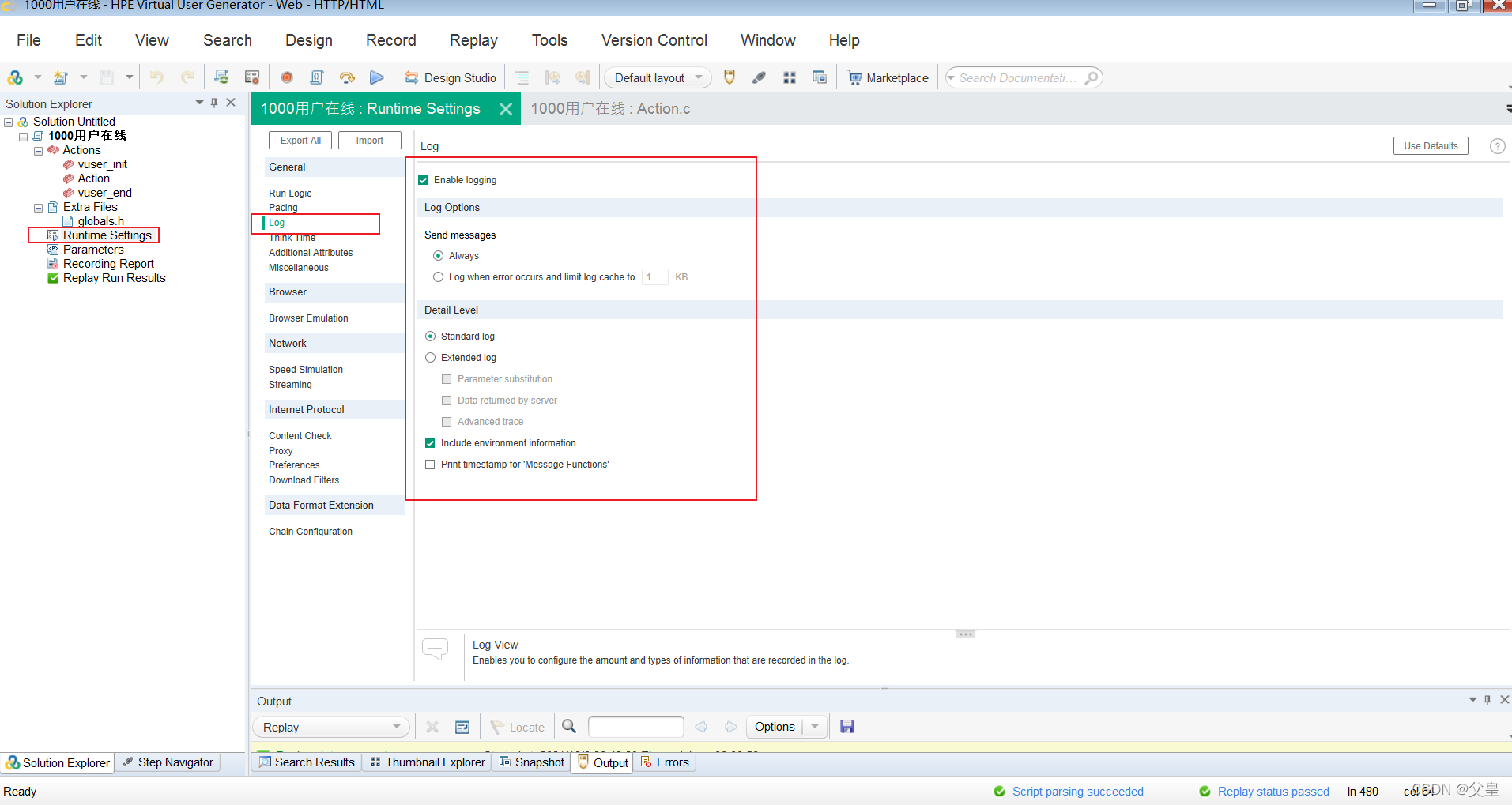Click the Use Defaults button
Screen dimensions: 1512x805
(1431, 146)
